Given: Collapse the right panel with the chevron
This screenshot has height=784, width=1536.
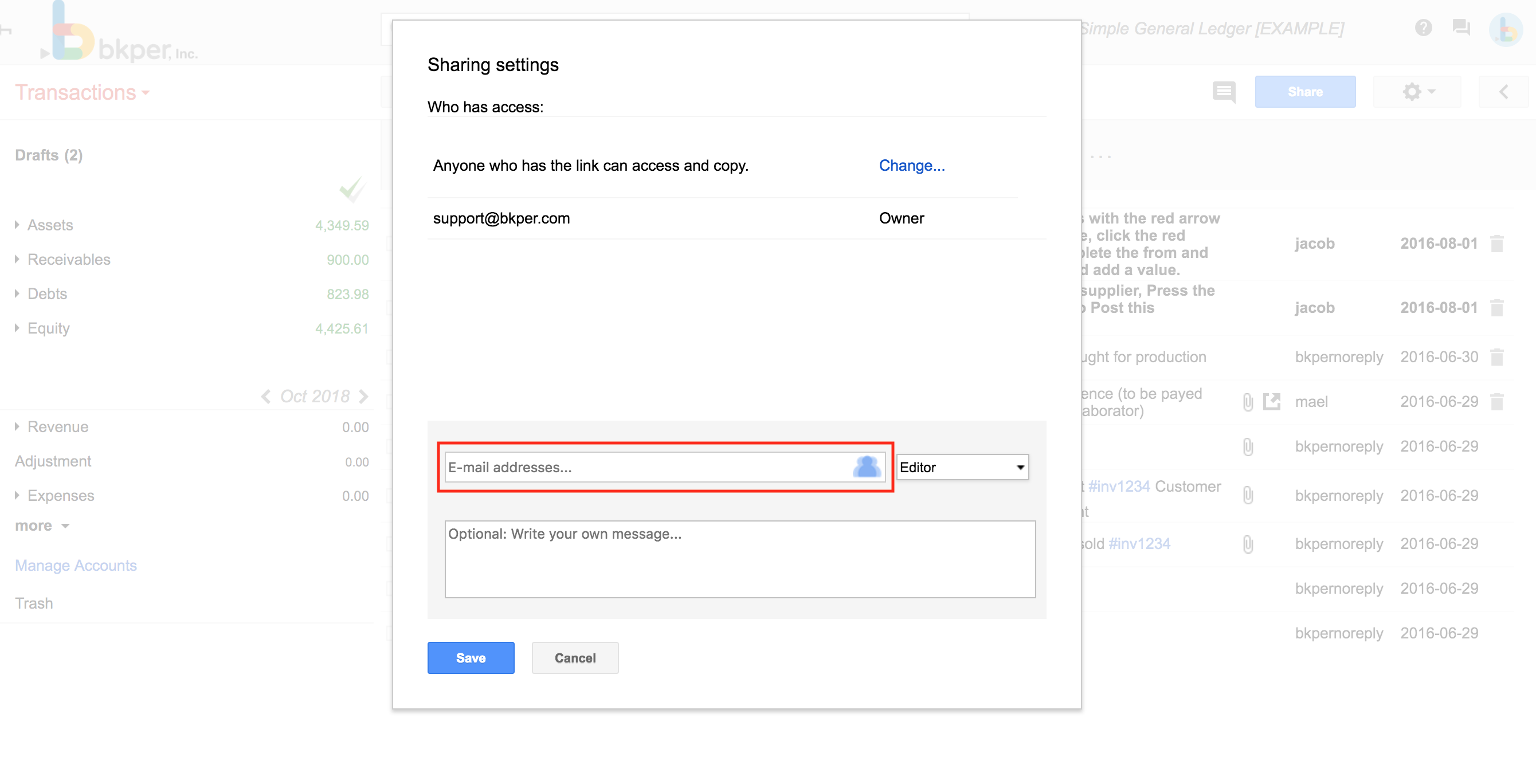Looking at the screenshot, I should pyautogui.click(x=1504, y=92).
